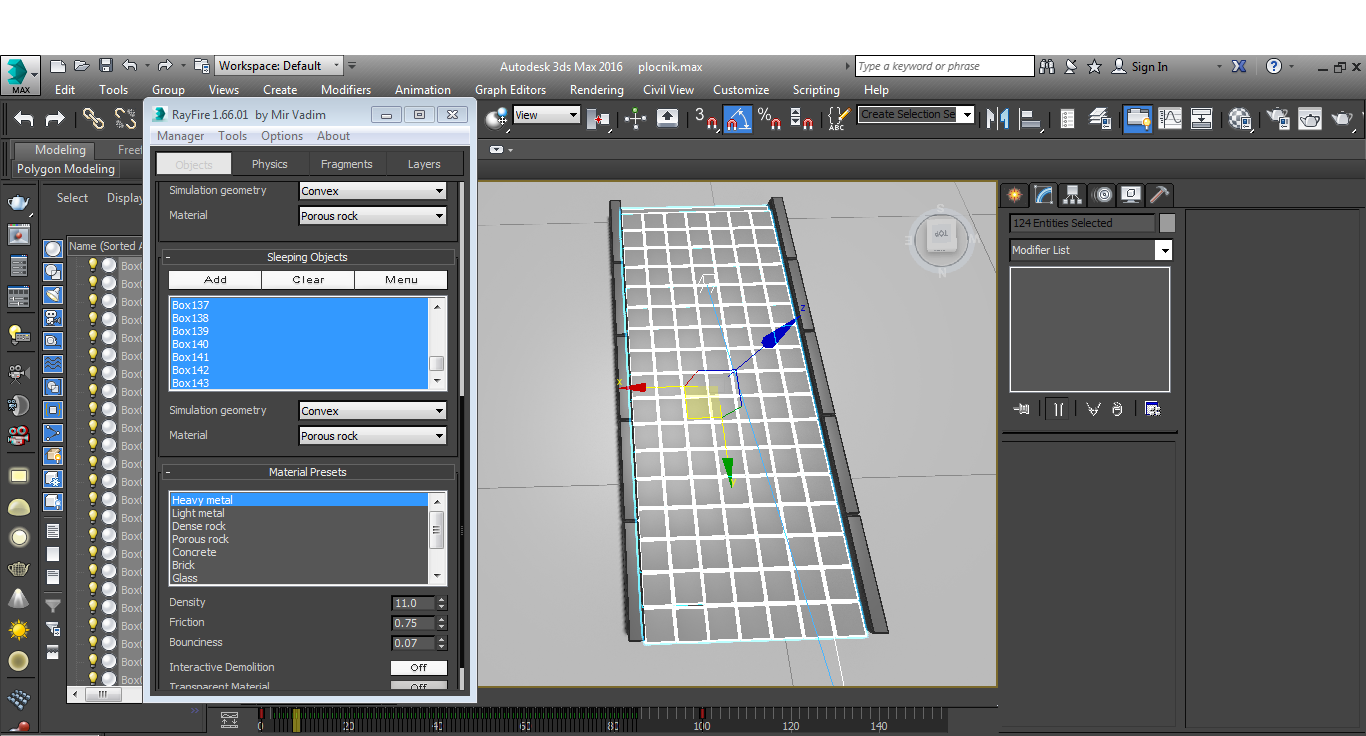Open RayFire Manager menu
1366x736 pixels.
(180, 136)
